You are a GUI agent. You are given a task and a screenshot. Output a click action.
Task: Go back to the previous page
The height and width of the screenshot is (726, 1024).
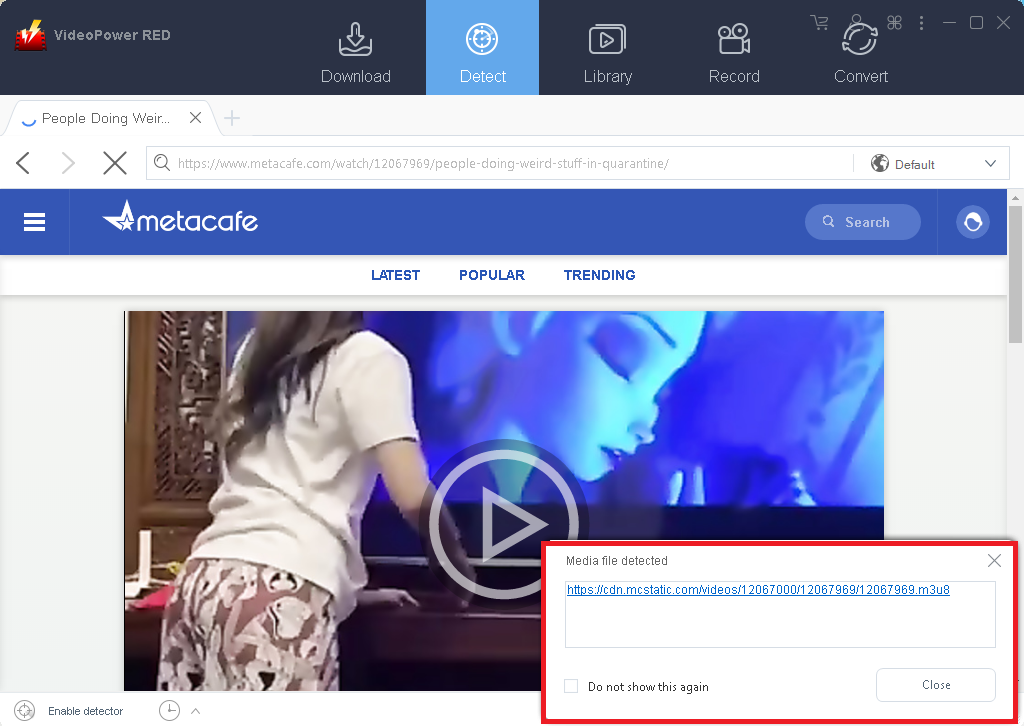click(24, 163)
